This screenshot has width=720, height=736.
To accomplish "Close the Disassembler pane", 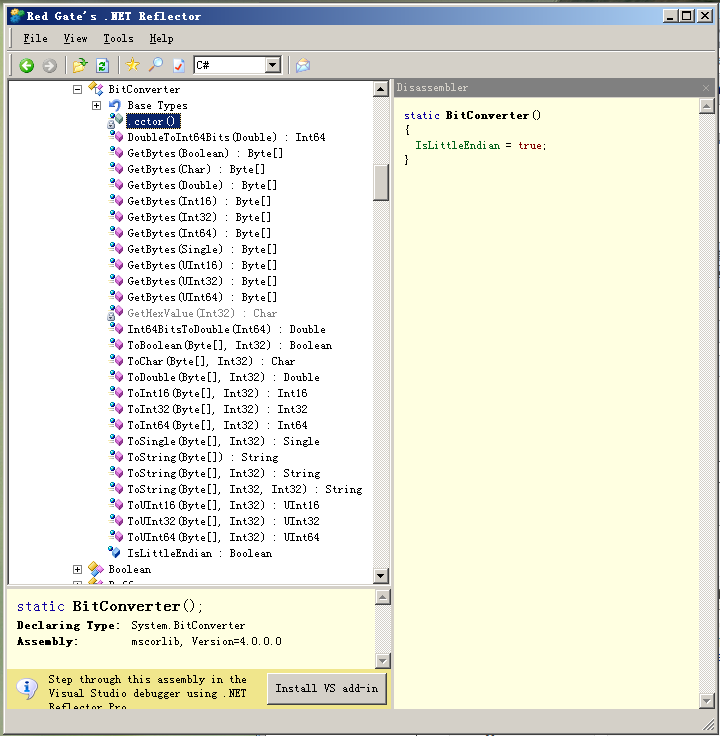I will [x=706, y=88].
